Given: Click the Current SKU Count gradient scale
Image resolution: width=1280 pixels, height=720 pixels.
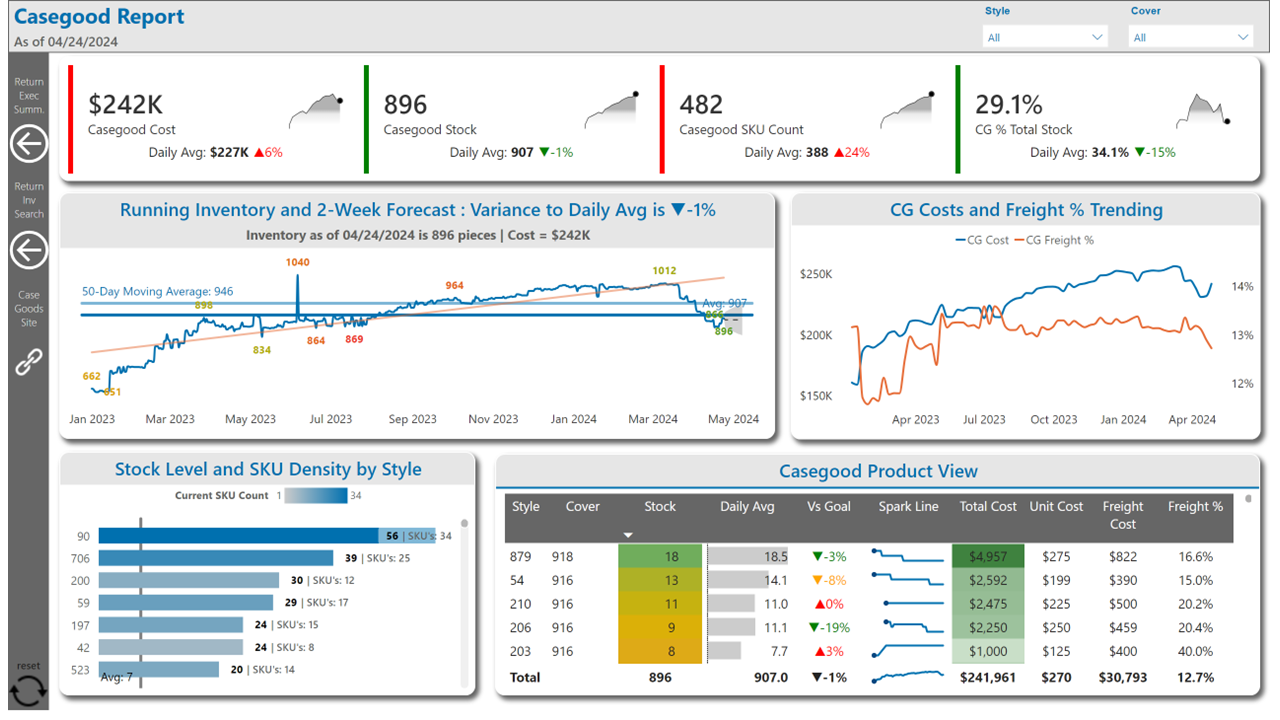Looking at the screenshot, I should click(316, 496).
